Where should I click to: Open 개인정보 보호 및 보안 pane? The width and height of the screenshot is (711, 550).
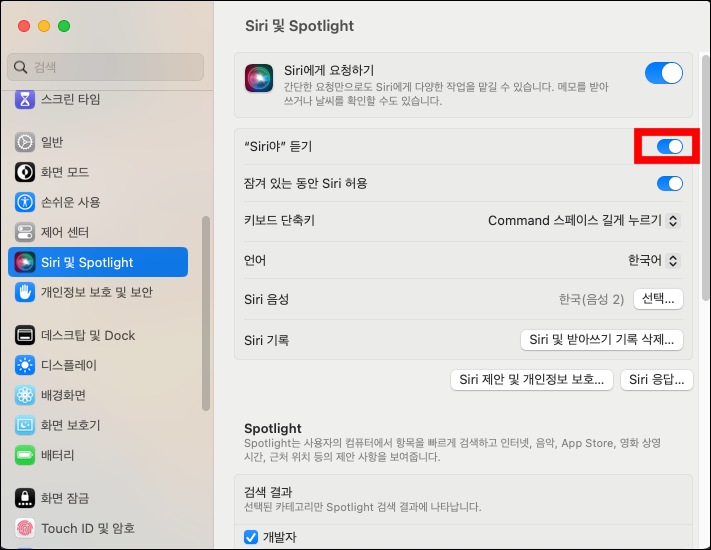[x=98, y=292]
